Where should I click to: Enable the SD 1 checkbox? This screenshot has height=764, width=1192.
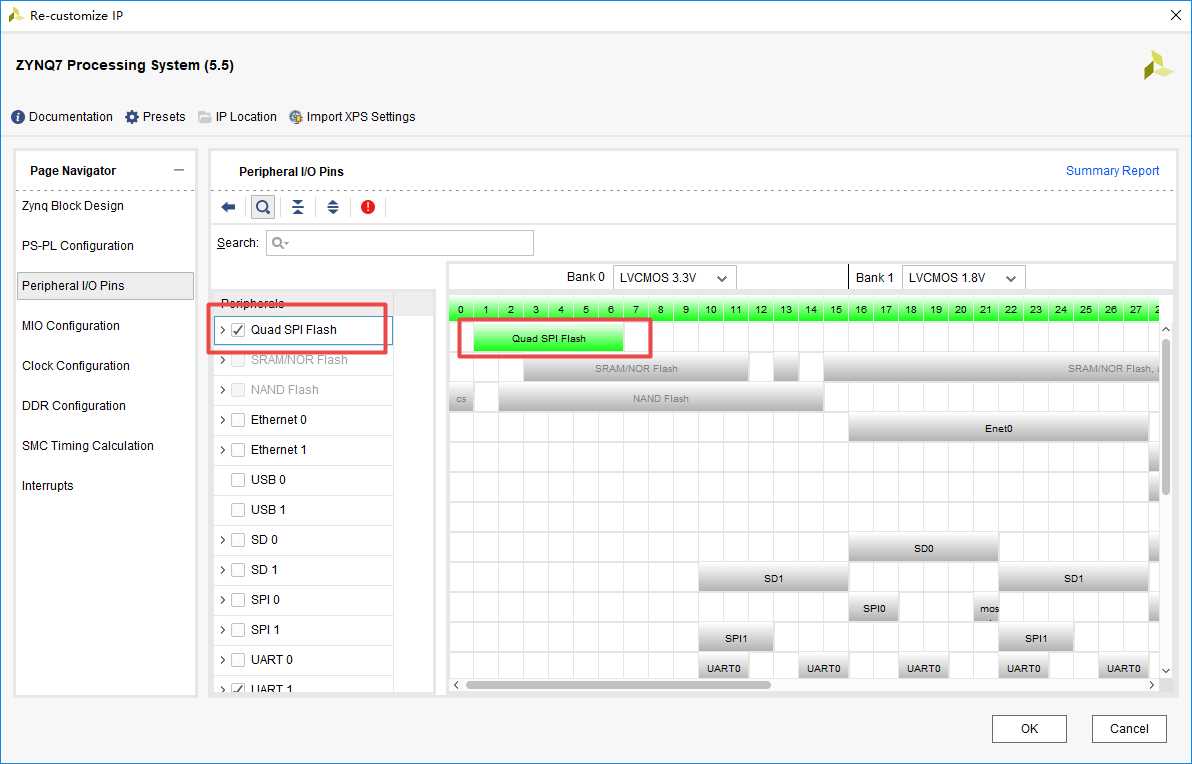(238, 570)
